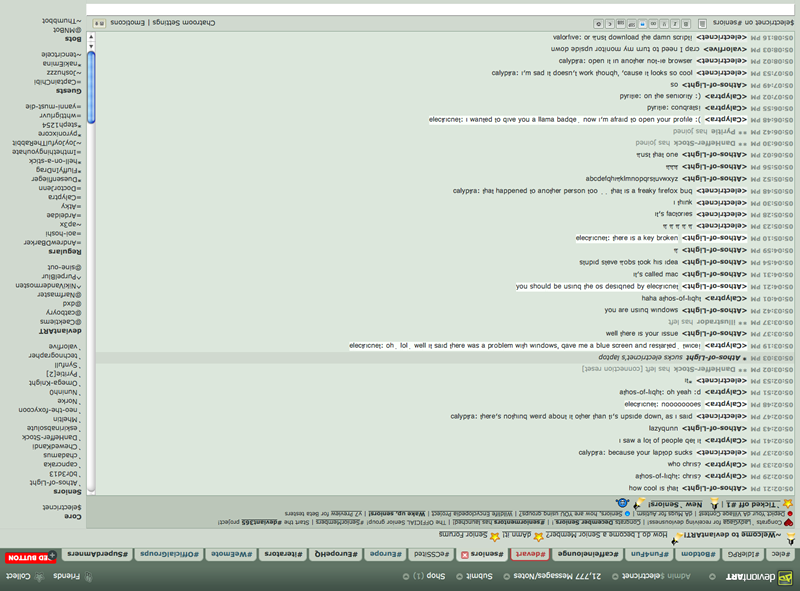Open the 'Ticked off #1' topic link
Image resolution: width=800 pixels, height=591 pixels.
(753, 504)
